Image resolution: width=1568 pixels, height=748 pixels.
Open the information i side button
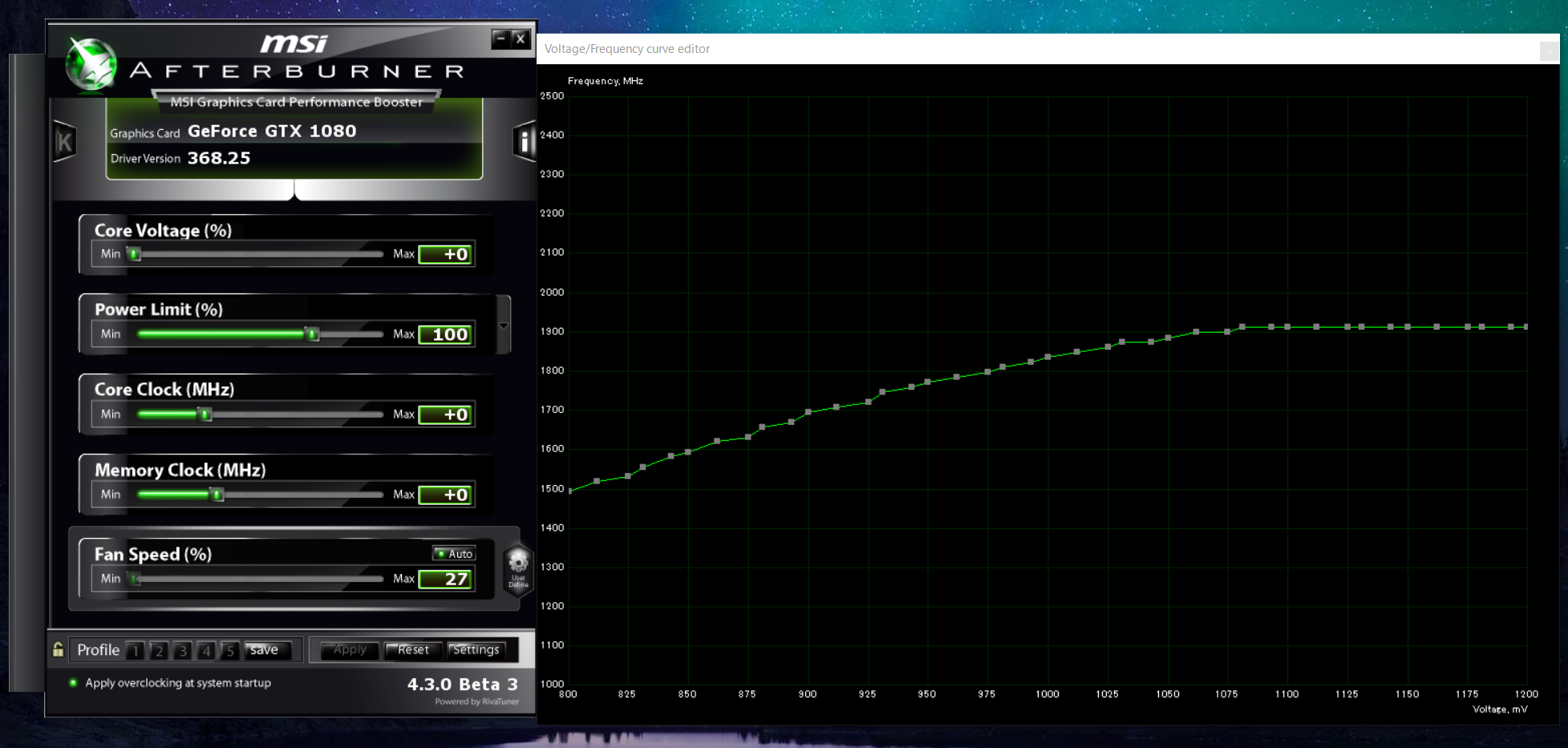point(524,142)
